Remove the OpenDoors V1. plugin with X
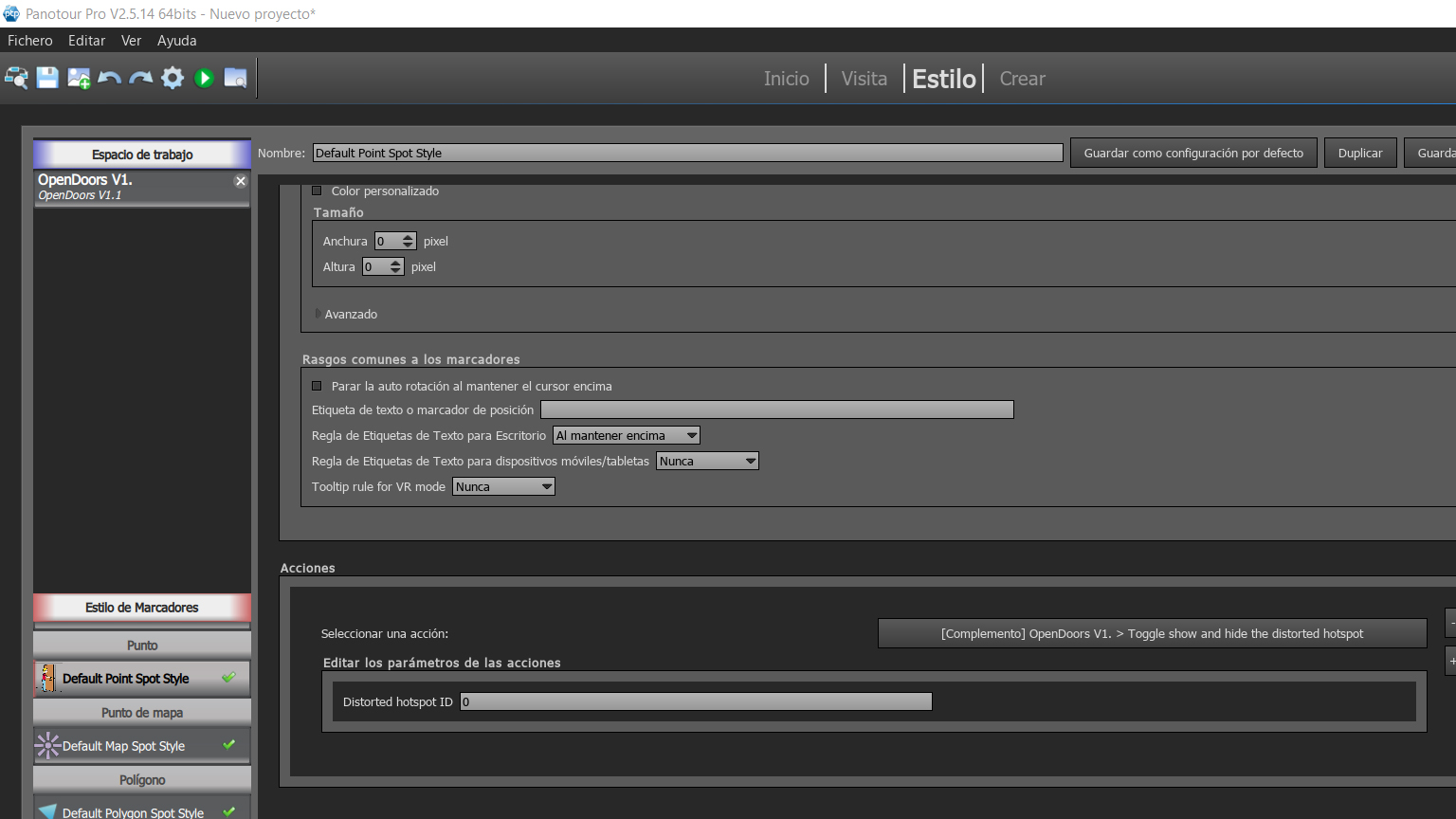1456x819 pixels. 241,181
